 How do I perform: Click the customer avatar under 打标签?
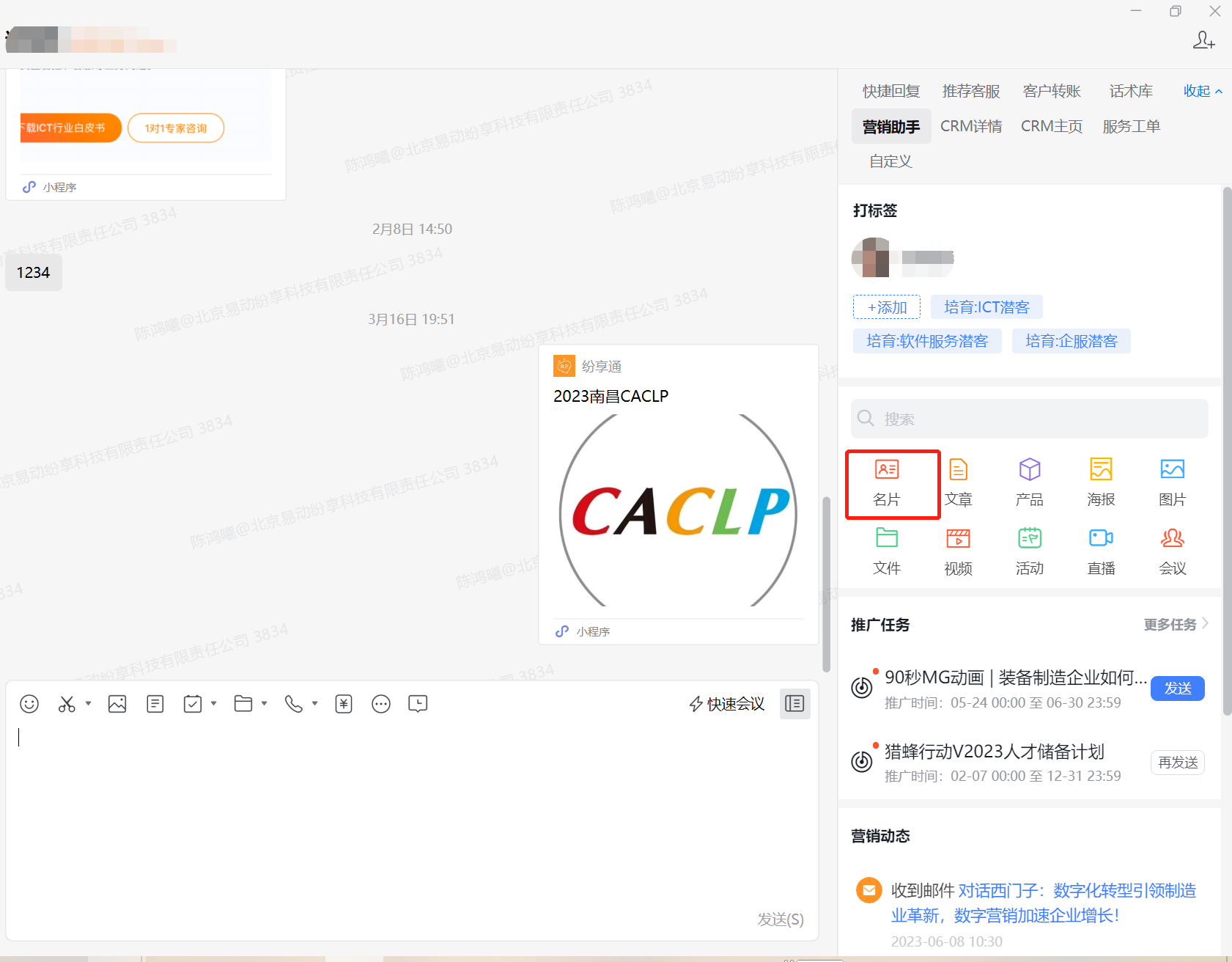coord(871,257)
